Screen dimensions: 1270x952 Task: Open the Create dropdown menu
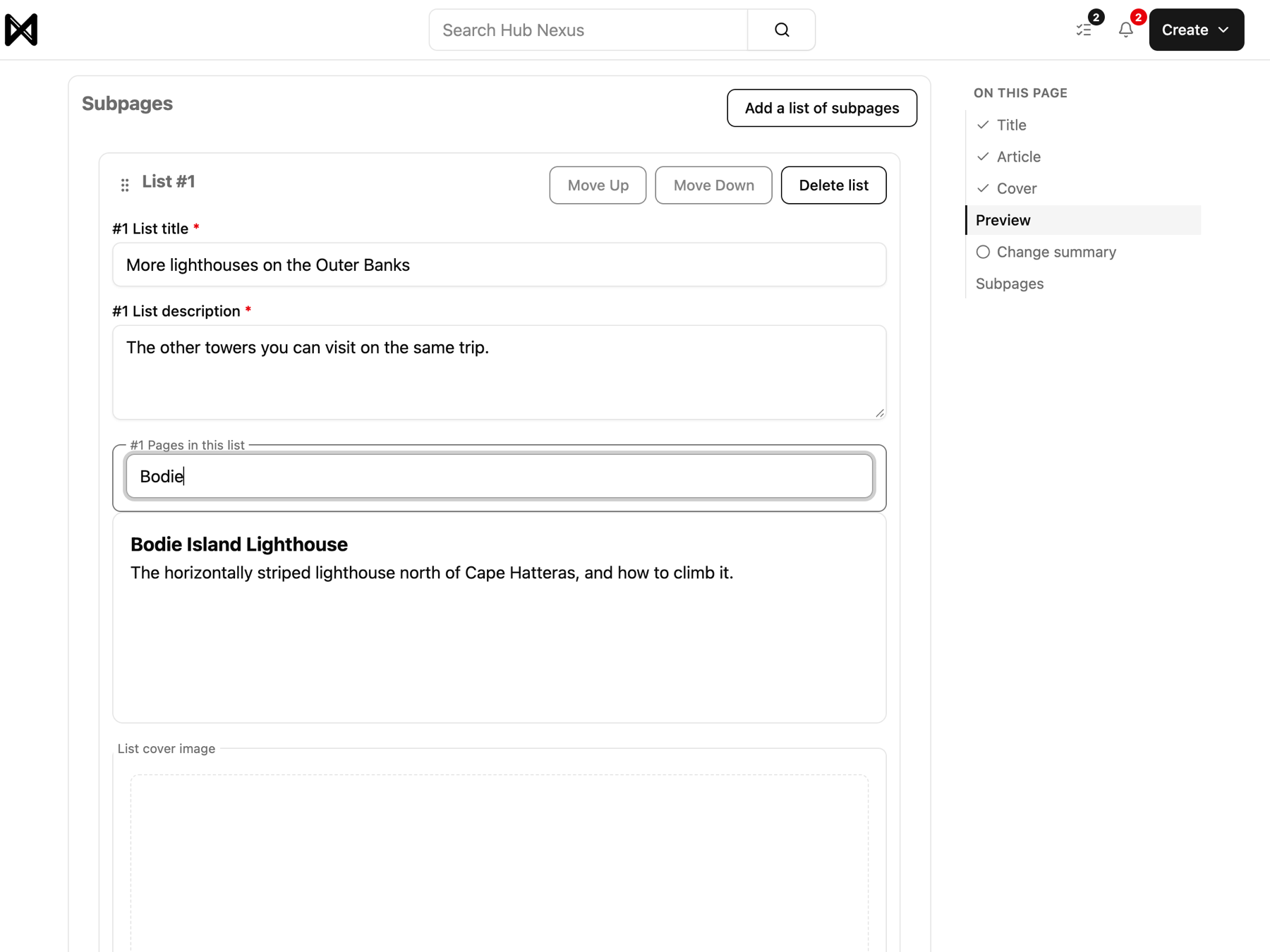(x=1196, y=30)
